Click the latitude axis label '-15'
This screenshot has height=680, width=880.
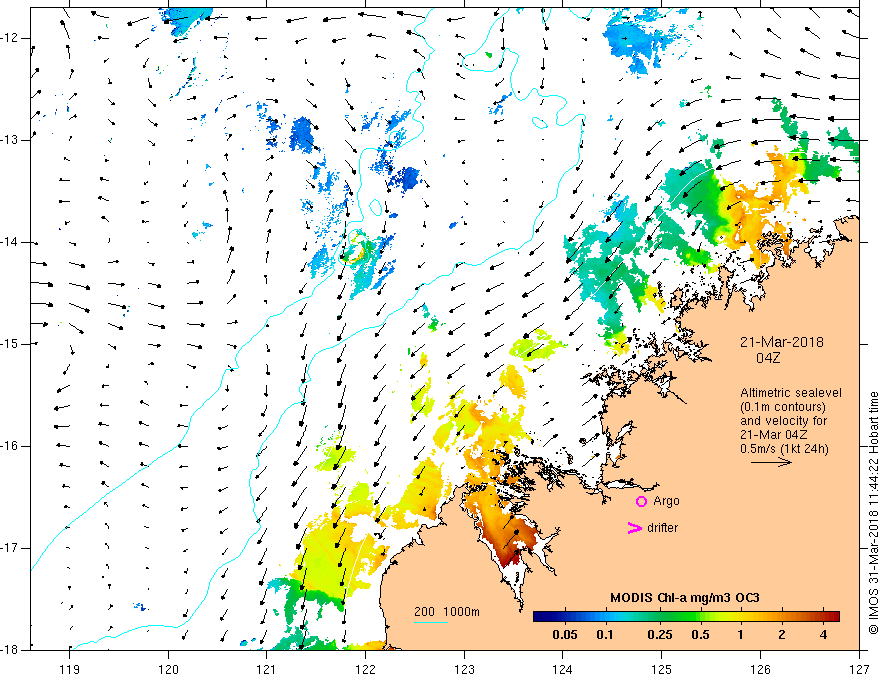click(11, 344)
